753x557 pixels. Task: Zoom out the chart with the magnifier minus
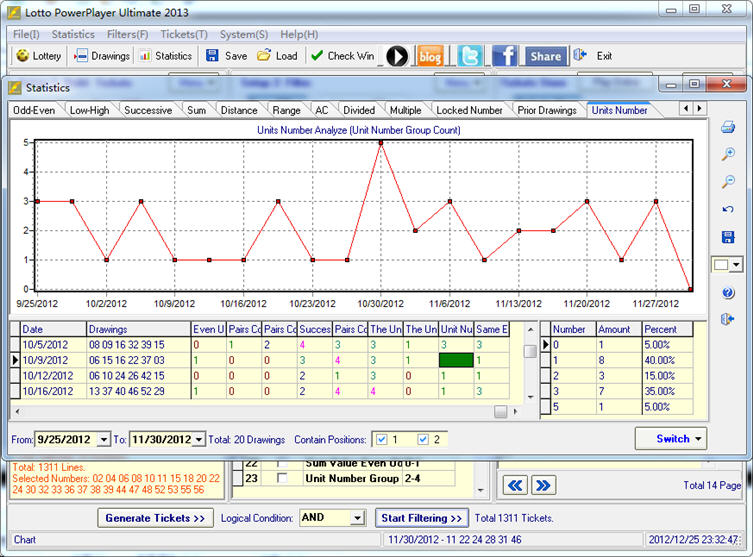tap(728, 182)
